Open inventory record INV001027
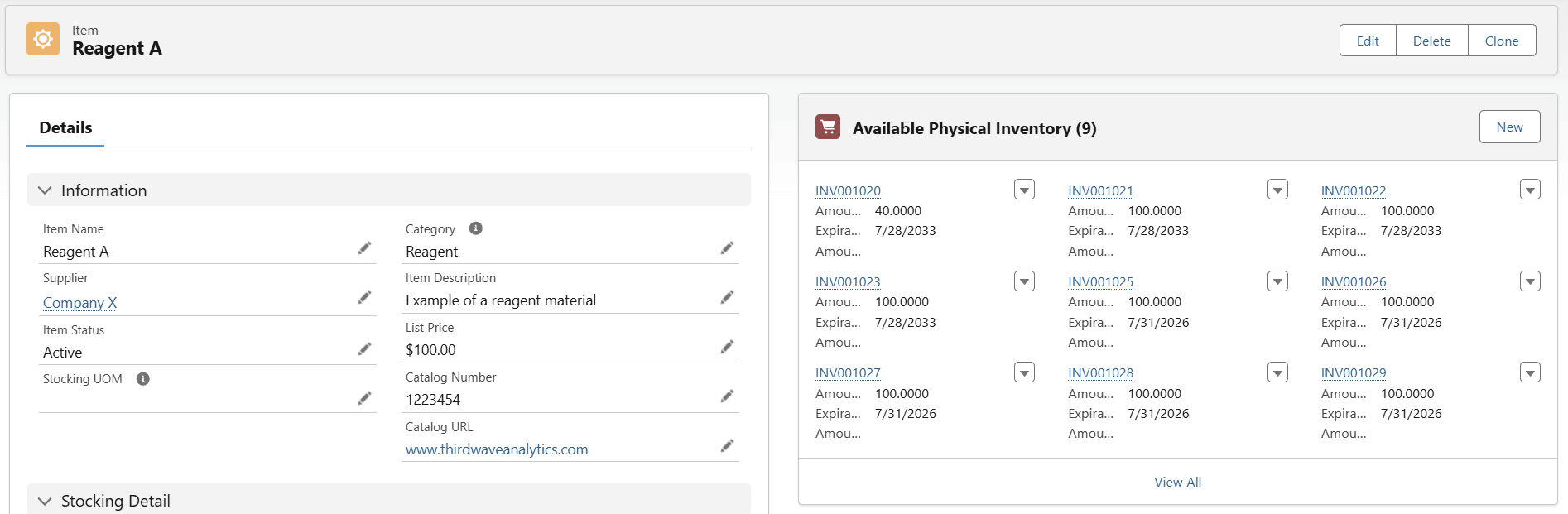Image resolution: width=1568 pixels, height=514 pixels. 848,373
